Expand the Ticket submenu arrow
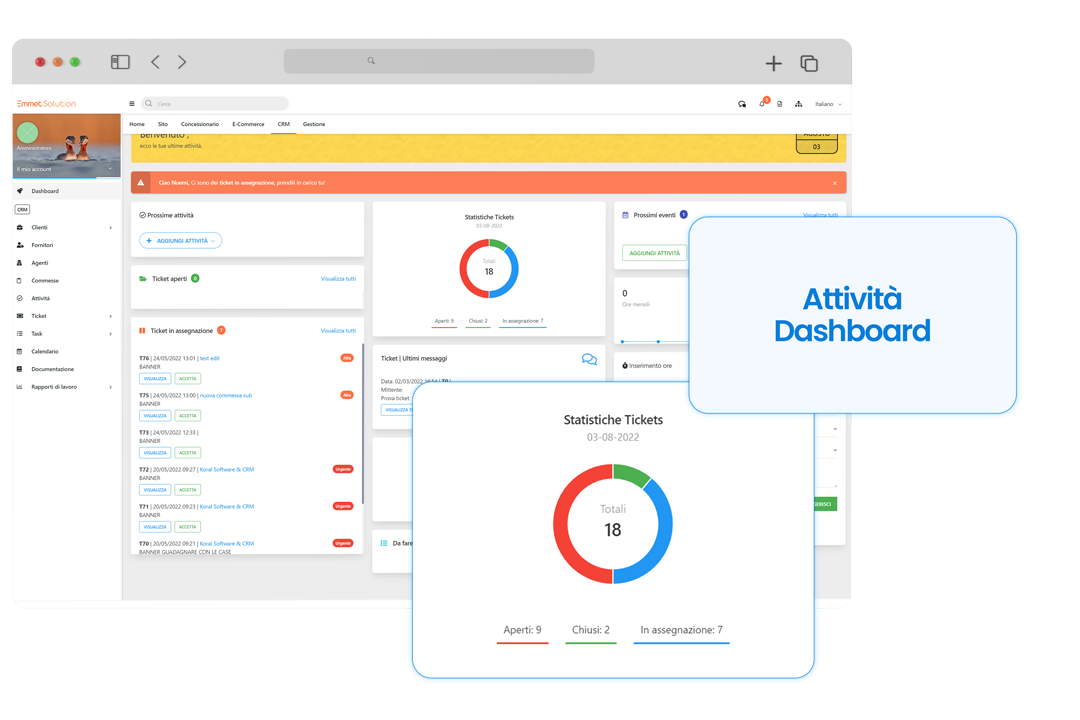Viewport: 1080px width, 720px height. 110,316
